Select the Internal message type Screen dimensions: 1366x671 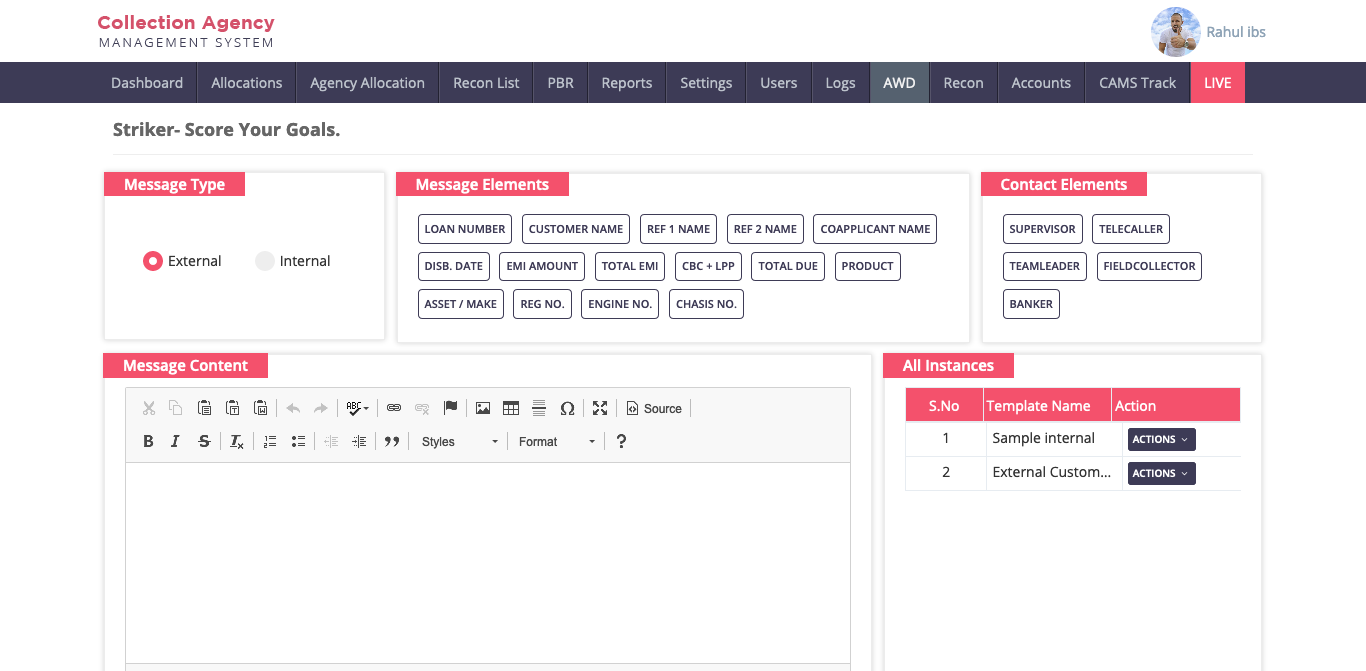(x=265, y=261)
